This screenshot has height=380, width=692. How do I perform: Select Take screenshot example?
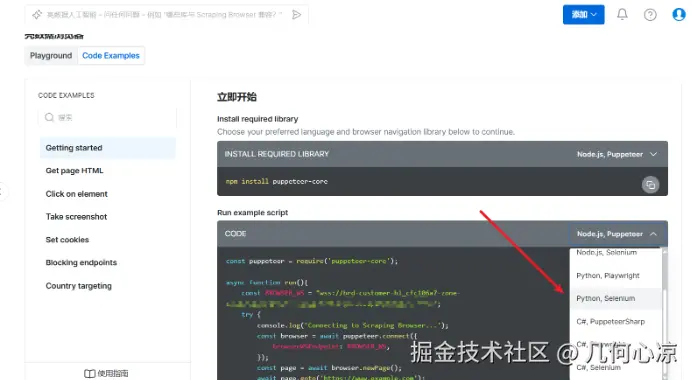point(76,217)
